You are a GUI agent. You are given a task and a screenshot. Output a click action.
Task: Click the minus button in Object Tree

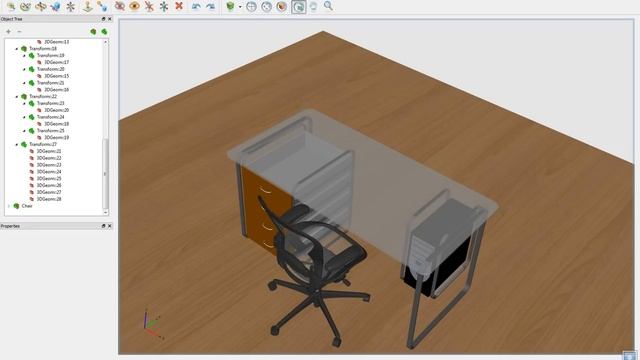[19, 31]
